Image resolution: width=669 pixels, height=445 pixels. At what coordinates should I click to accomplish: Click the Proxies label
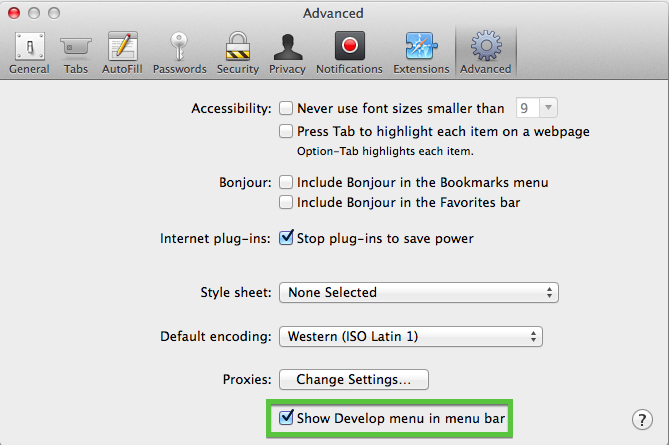click(x=247, y=379)
